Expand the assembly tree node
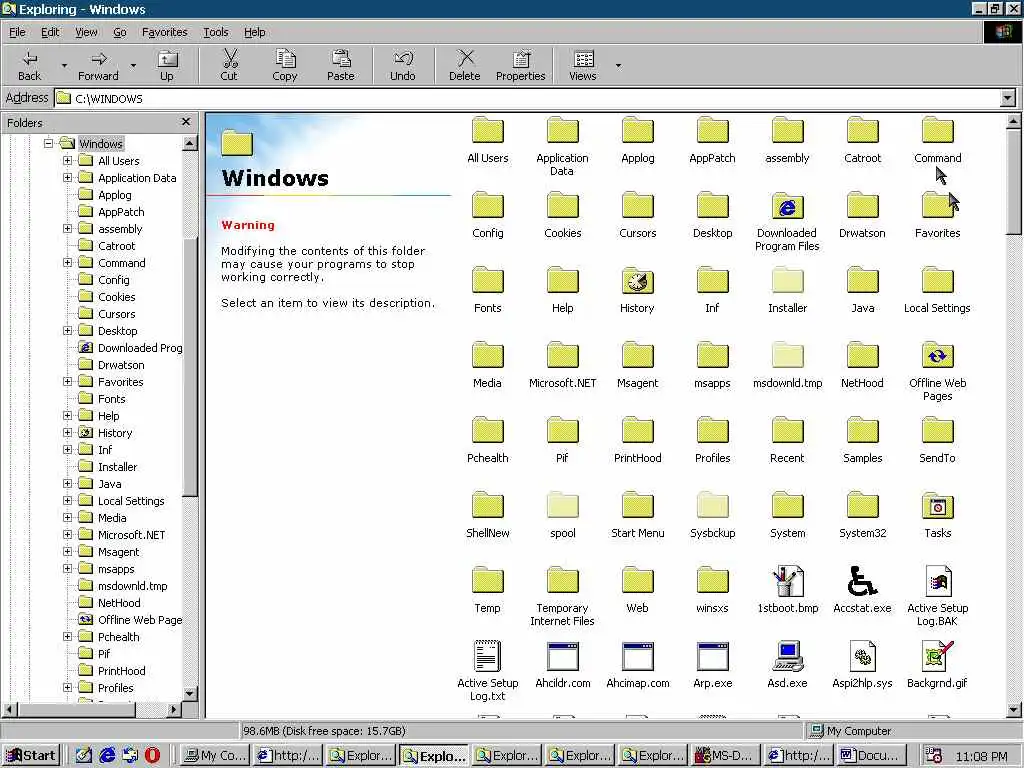The height and width of the screenshot is (768, 1024). coord(67,229)
